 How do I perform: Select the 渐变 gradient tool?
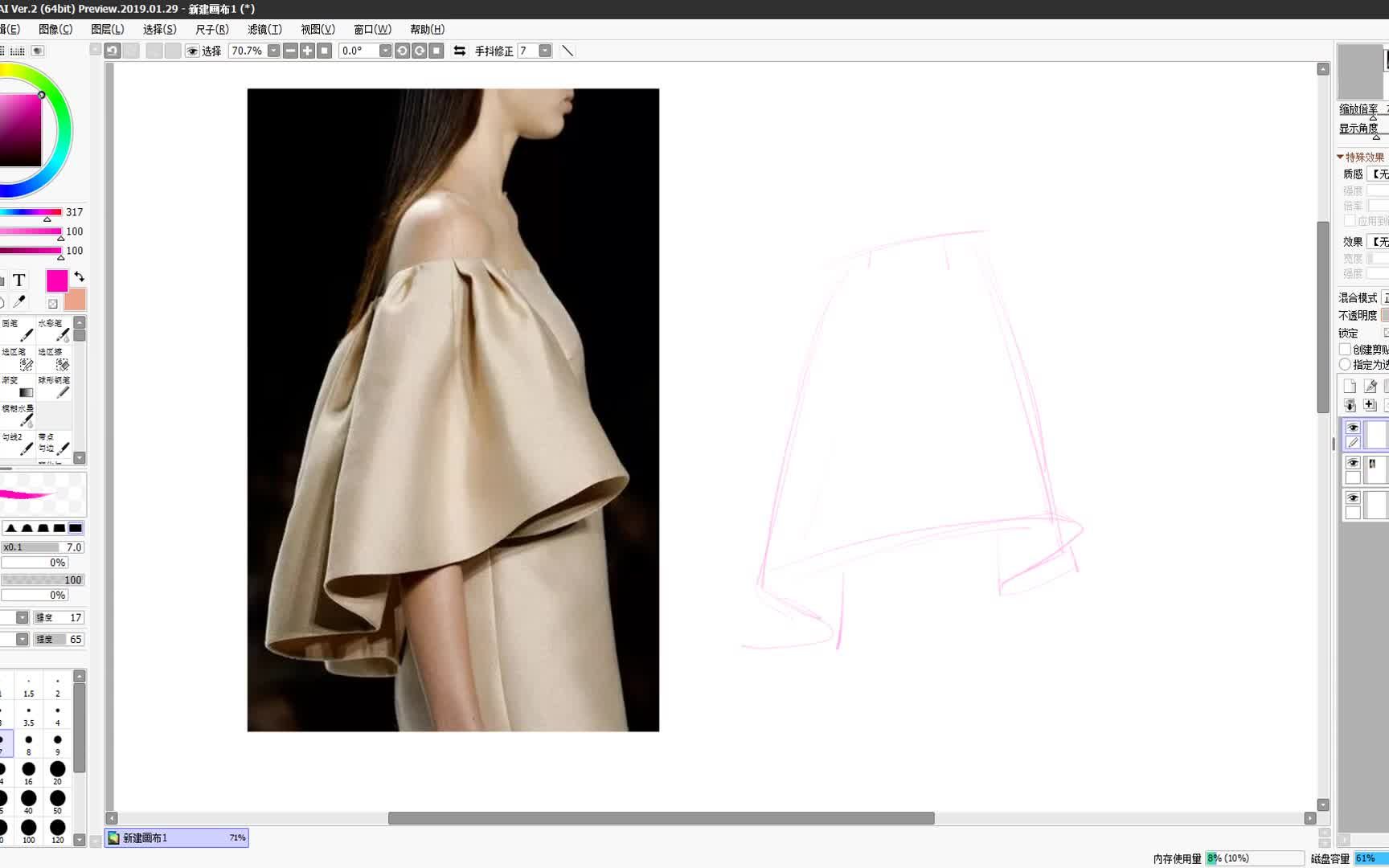[x=18, y=387]
